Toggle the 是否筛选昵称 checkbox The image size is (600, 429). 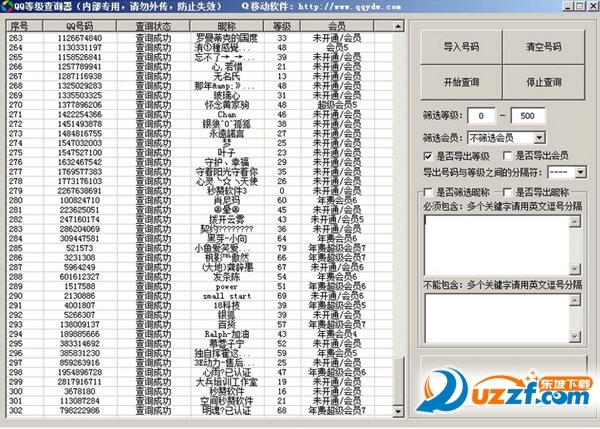(428, 192)
